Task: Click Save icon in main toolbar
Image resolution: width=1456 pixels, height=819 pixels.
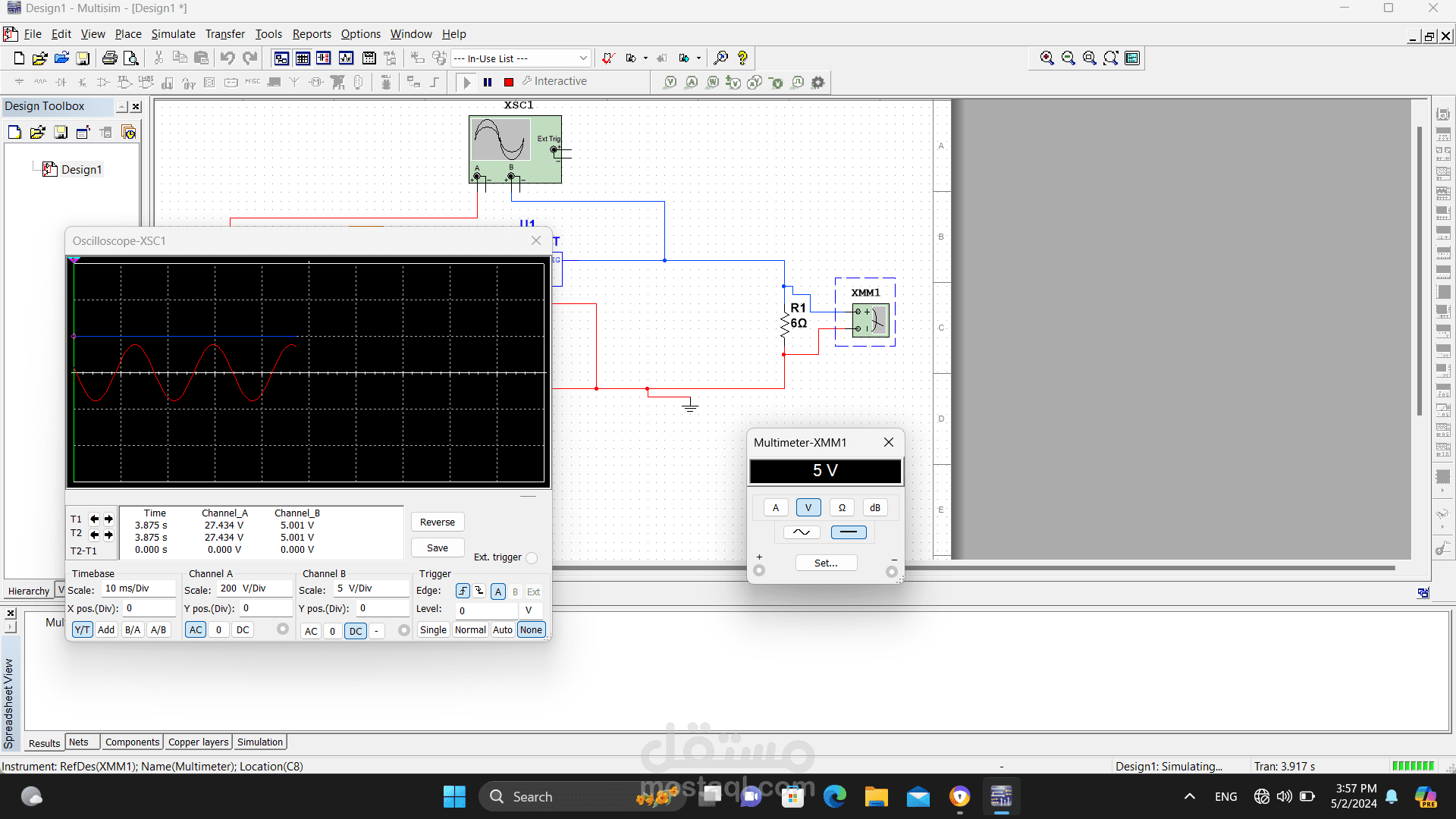Action: pos(83,58)
